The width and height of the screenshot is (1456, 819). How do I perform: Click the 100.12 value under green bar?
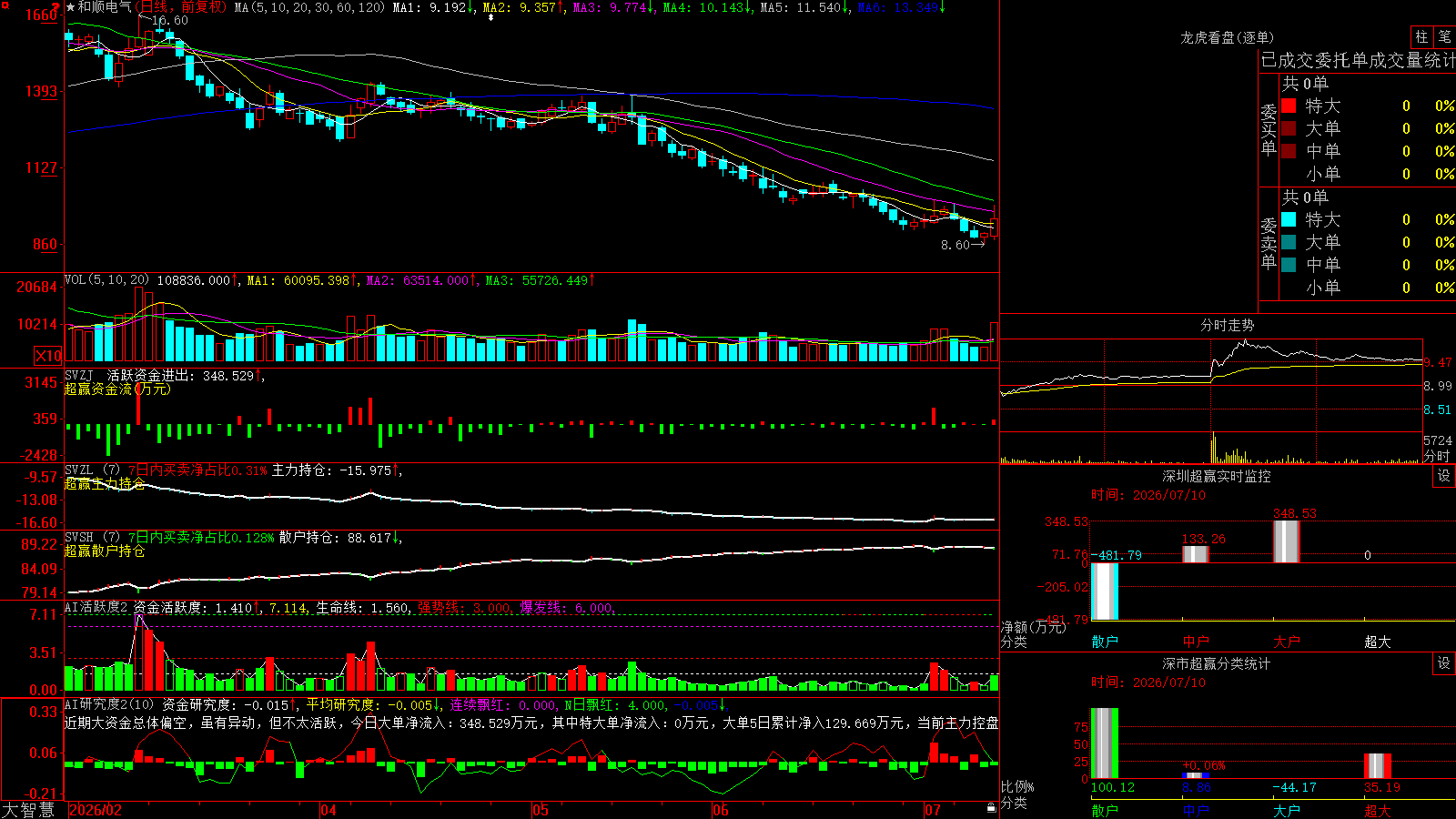click(1113, 787)
